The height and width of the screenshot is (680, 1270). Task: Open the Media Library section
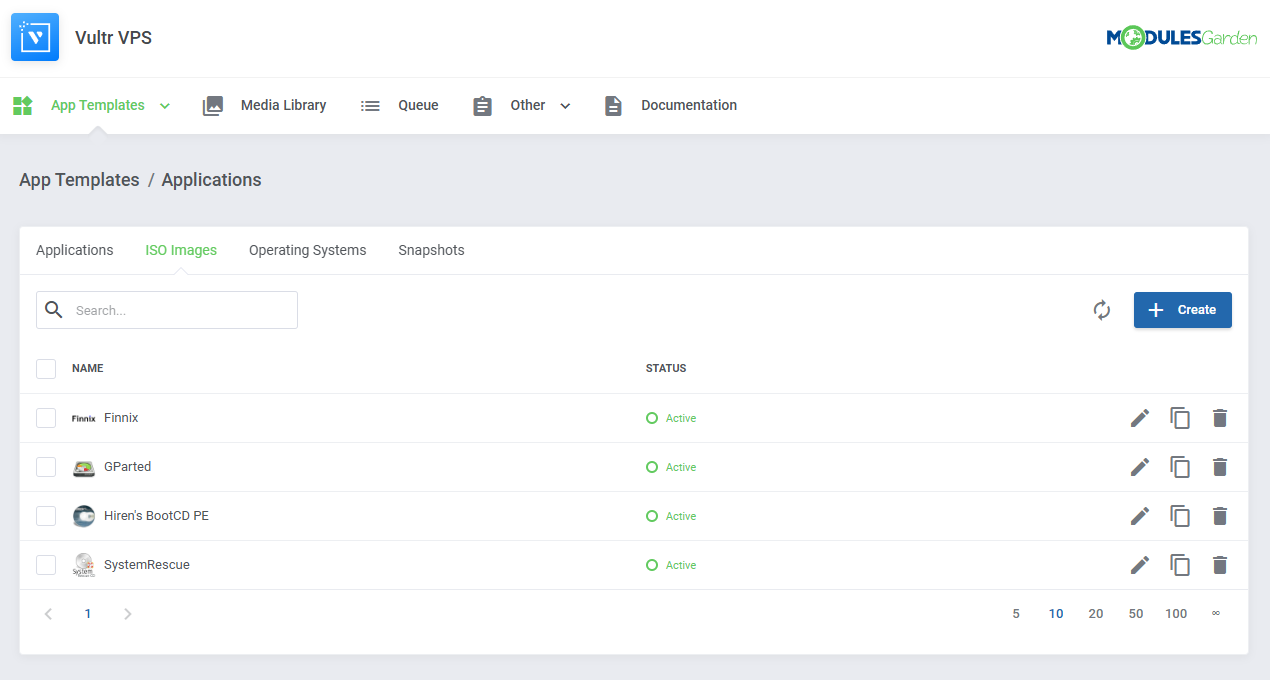pos(282,105)
